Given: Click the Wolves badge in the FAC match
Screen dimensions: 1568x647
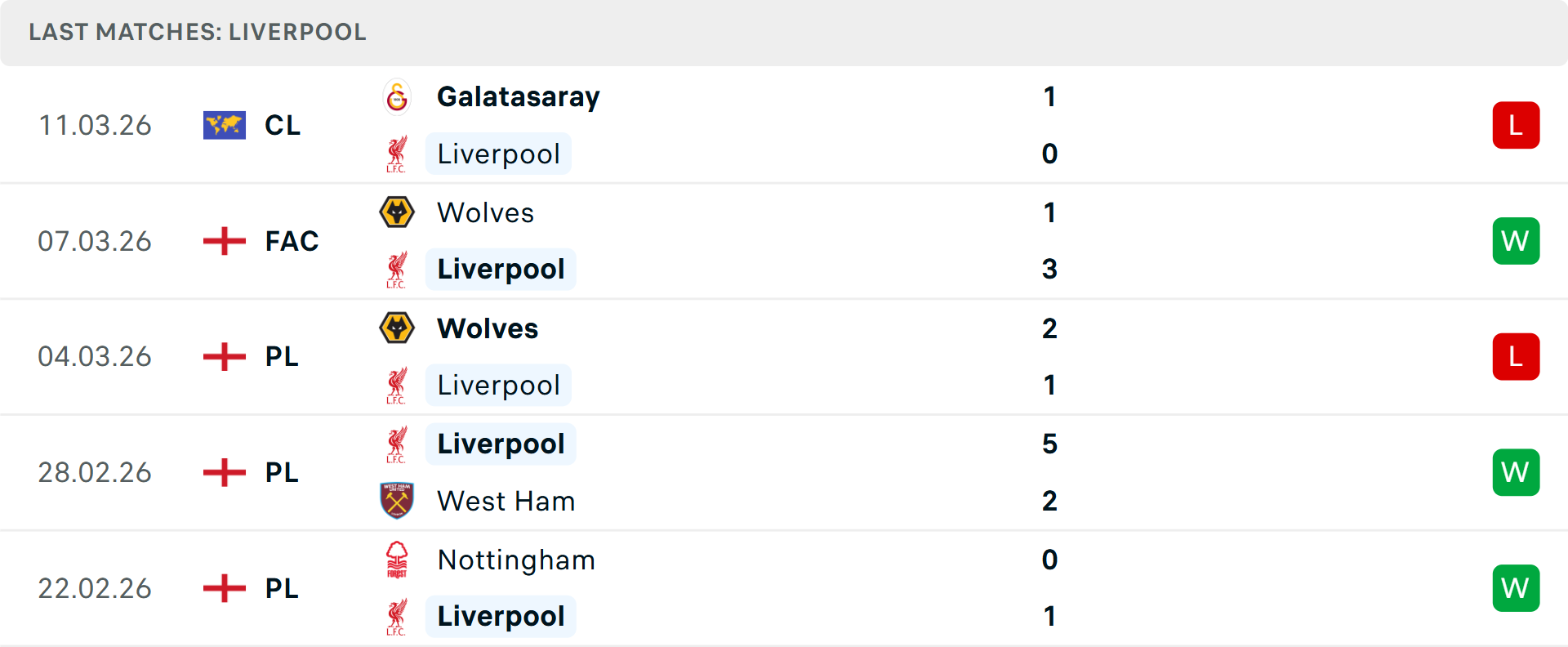Looking at the screenshot, I should (397, 212).
